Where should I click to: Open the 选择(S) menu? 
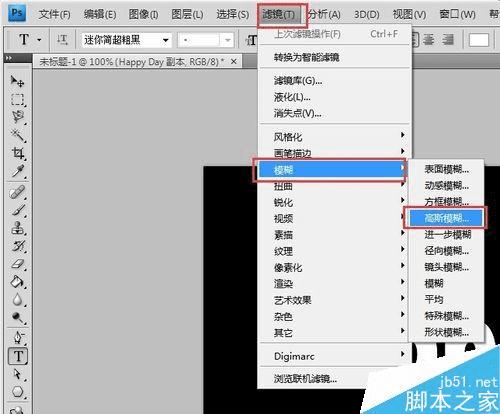tap(232, 14)
